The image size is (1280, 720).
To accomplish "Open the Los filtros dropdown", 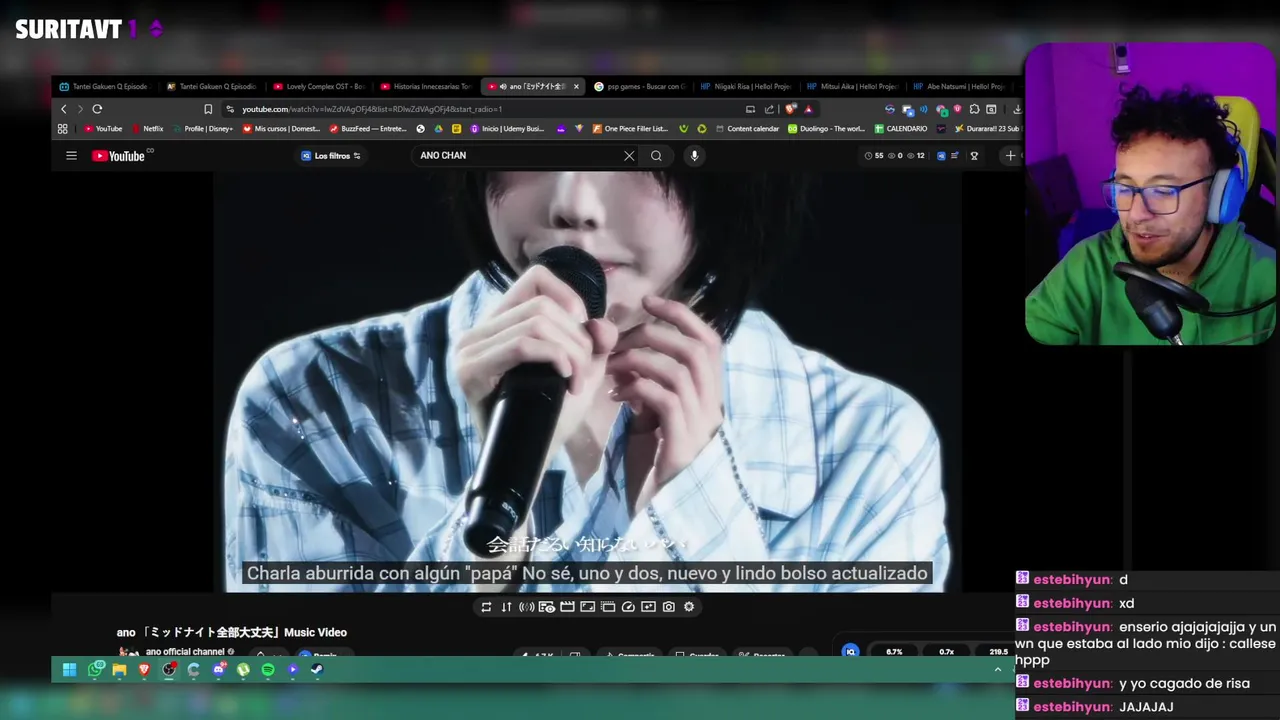I will (x=331, y=156).
